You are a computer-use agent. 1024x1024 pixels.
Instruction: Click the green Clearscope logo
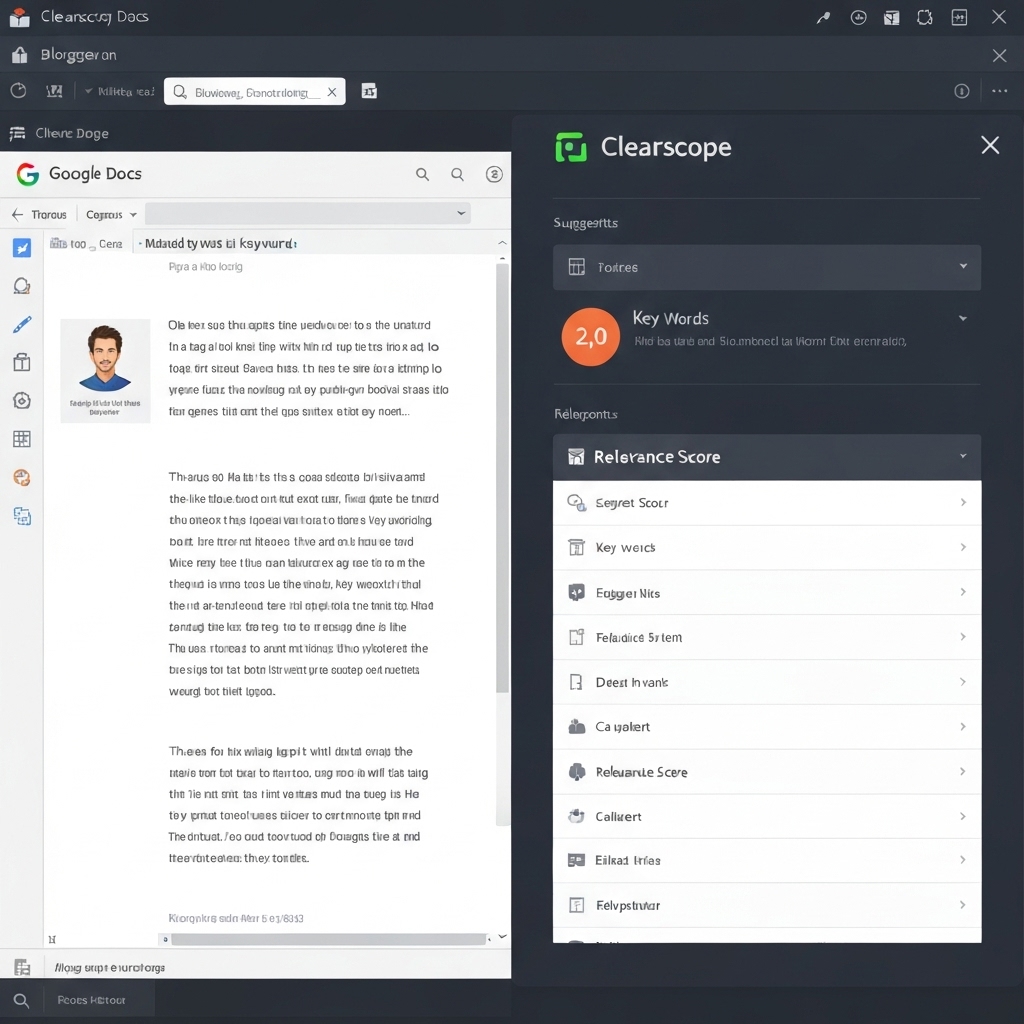click(571, 147)
